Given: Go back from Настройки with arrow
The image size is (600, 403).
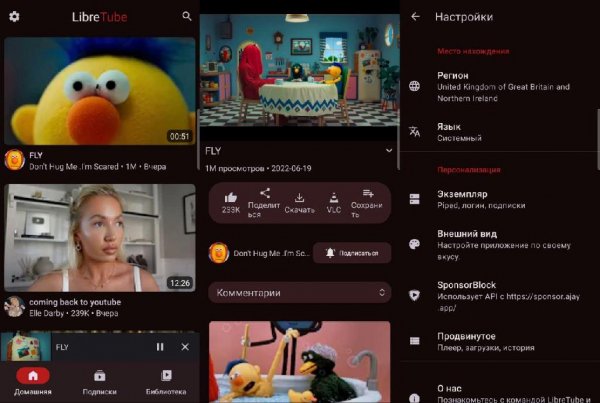Looking at the screenshot, I should (x=415, y=16).
